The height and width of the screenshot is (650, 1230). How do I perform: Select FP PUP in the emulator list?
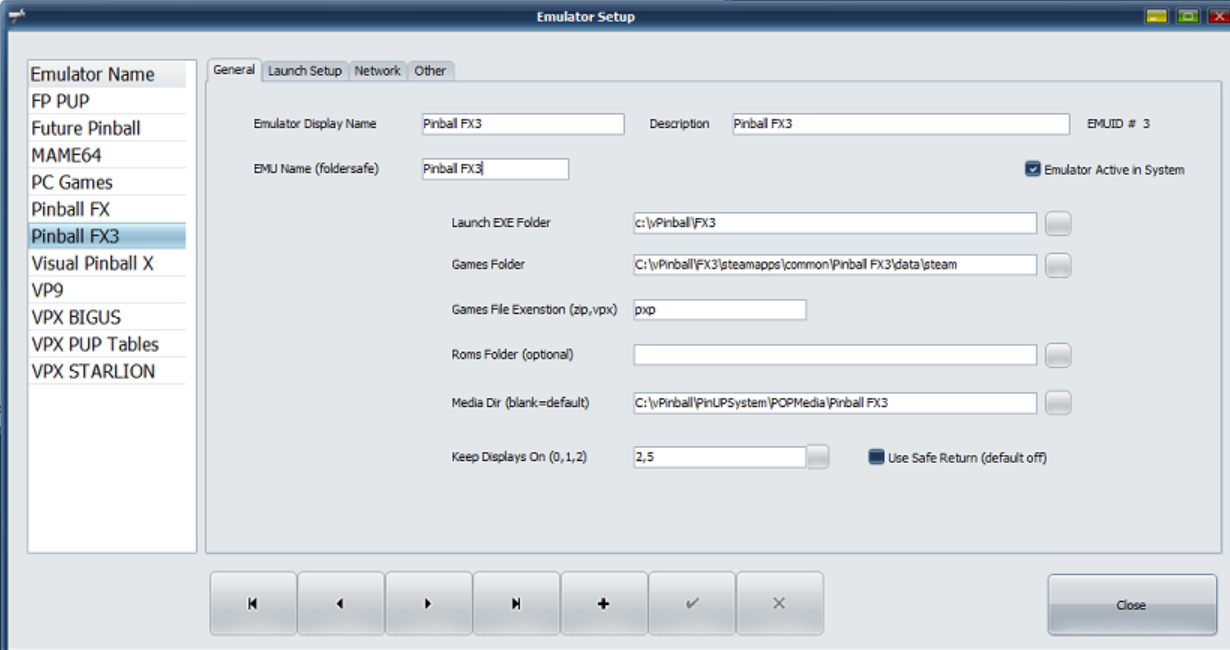point(107,101)
